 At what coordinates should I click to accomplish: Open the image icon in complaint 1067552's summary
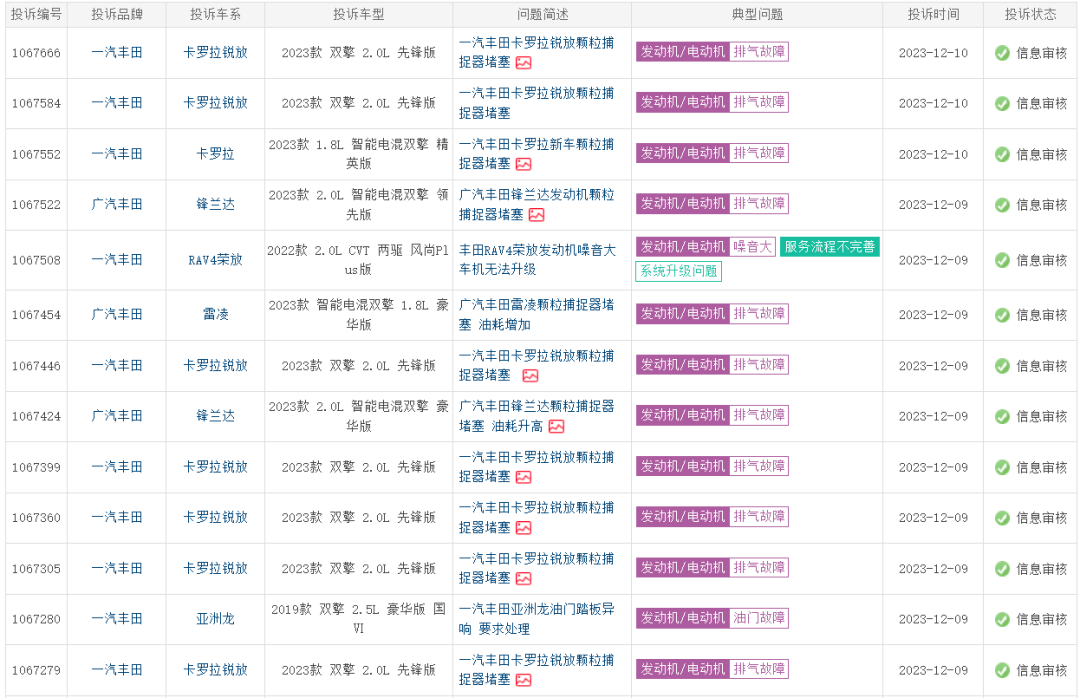click(x=523, y=164)
